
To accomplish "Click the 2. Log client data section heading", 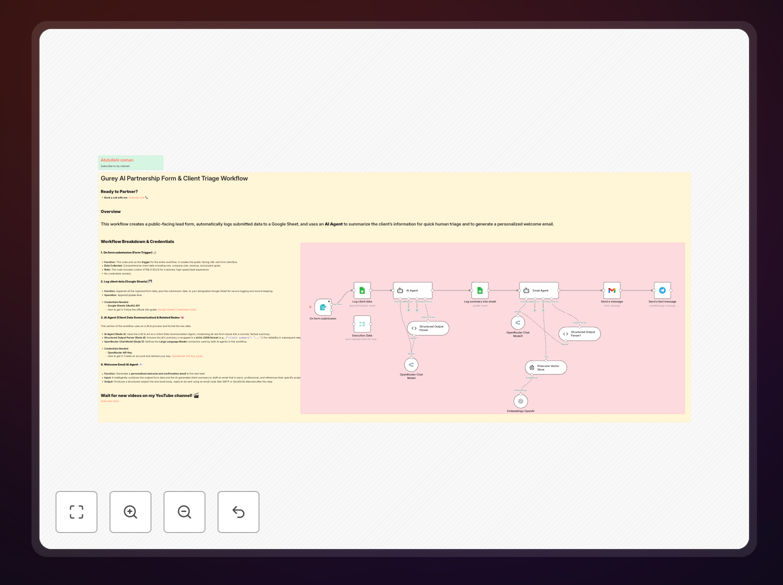I will pos(124,282).
